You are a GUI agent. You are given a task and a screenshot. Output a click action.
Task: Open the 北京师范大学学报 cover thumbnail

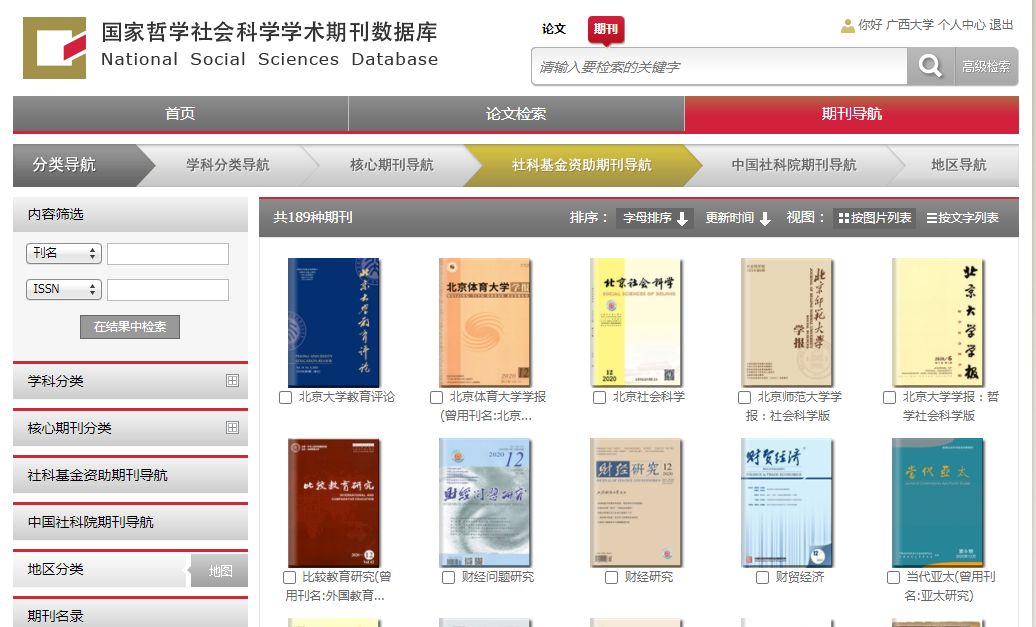point(786,322)
